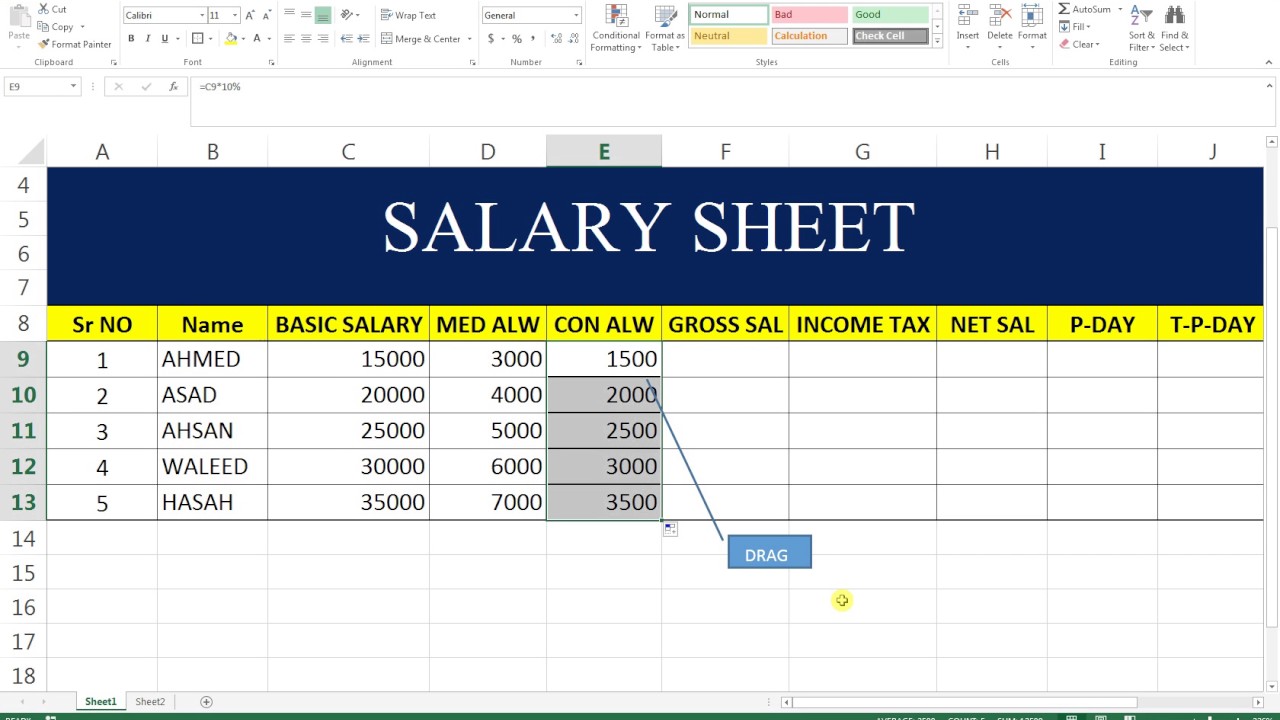Select the Middle Align icon

(x=306, y=15)
